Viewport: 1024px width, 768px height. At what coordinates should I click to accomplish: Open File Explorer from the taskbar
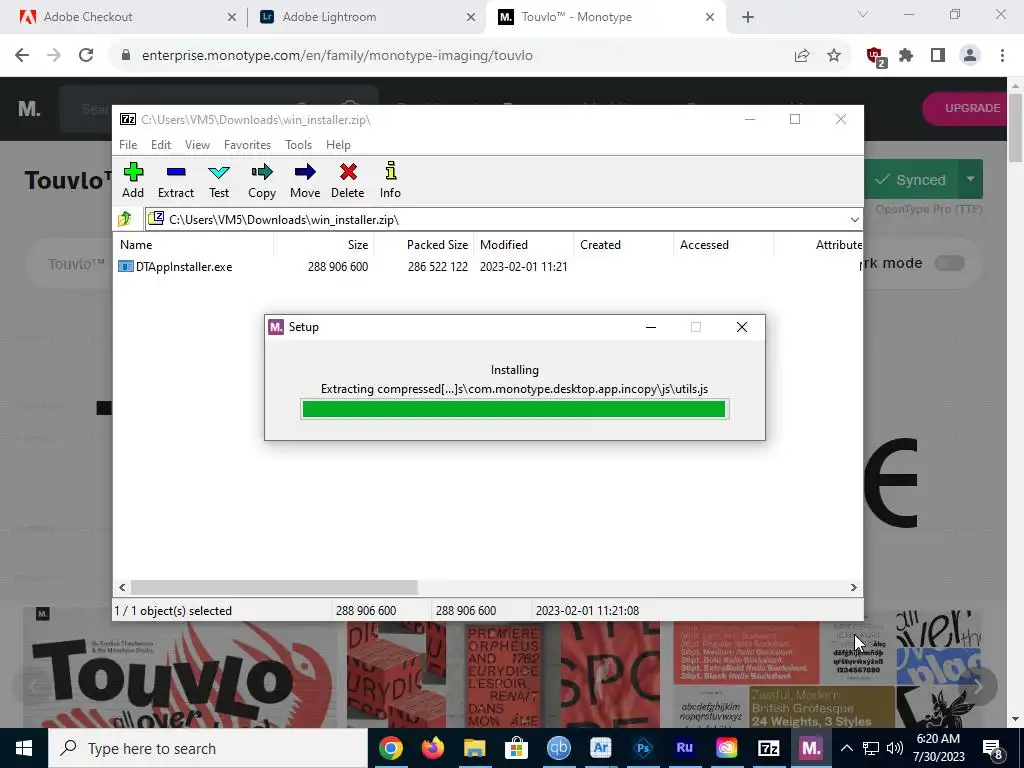click(x=475, y=748)
